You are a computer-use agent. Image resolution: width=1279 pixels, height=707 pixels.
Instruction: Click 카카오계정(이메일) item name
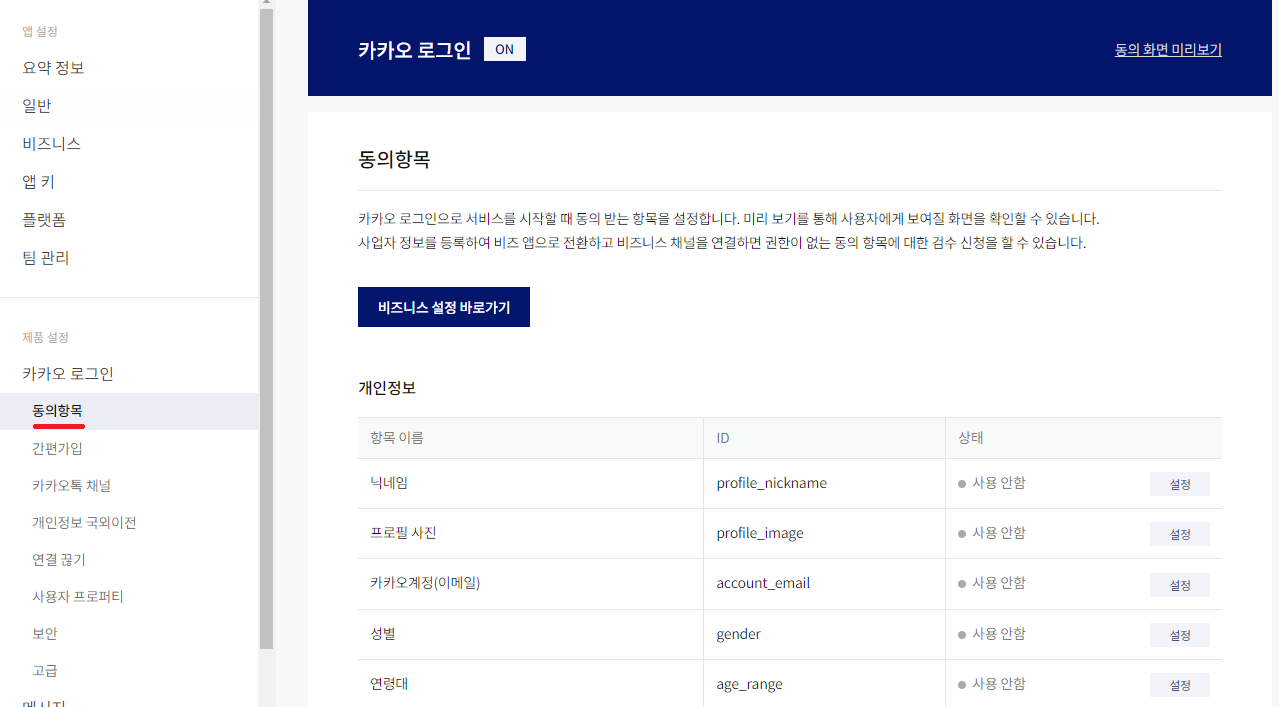click(425, 583)
